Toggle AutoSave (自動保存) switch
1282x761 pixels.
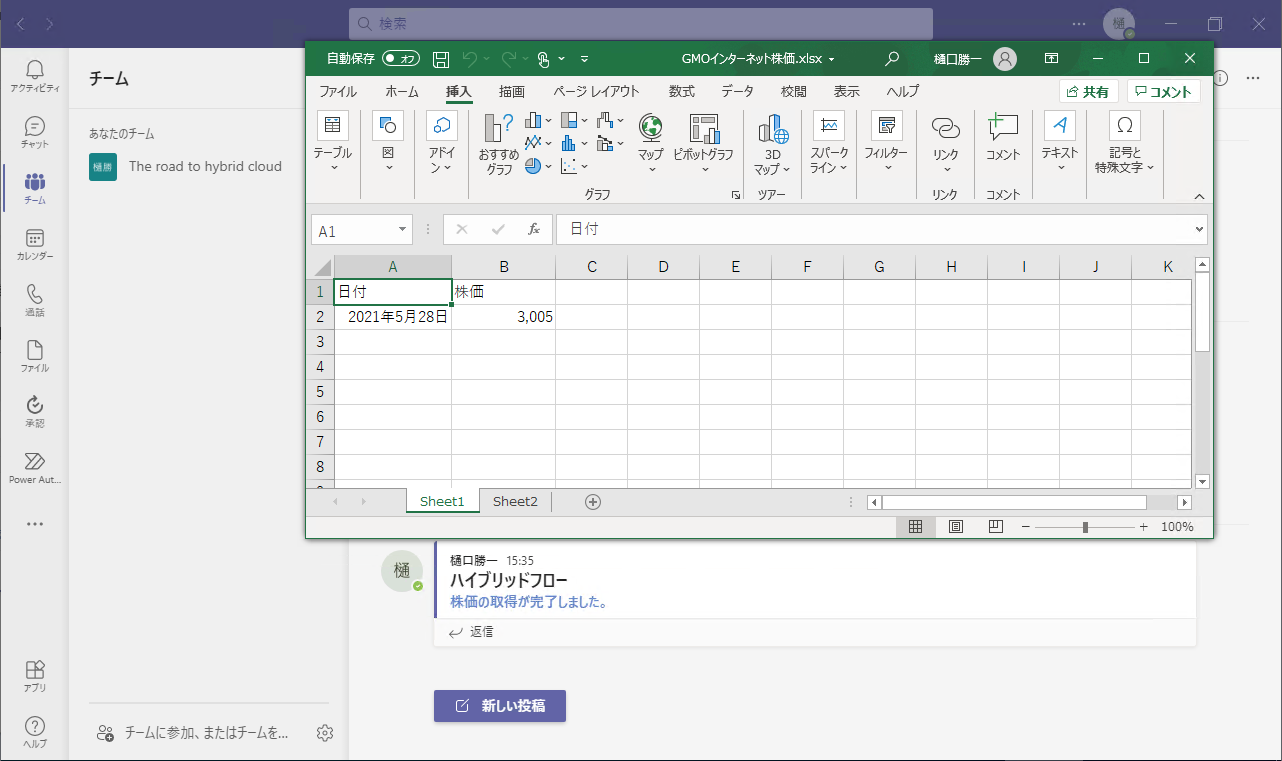coord(402,59)
